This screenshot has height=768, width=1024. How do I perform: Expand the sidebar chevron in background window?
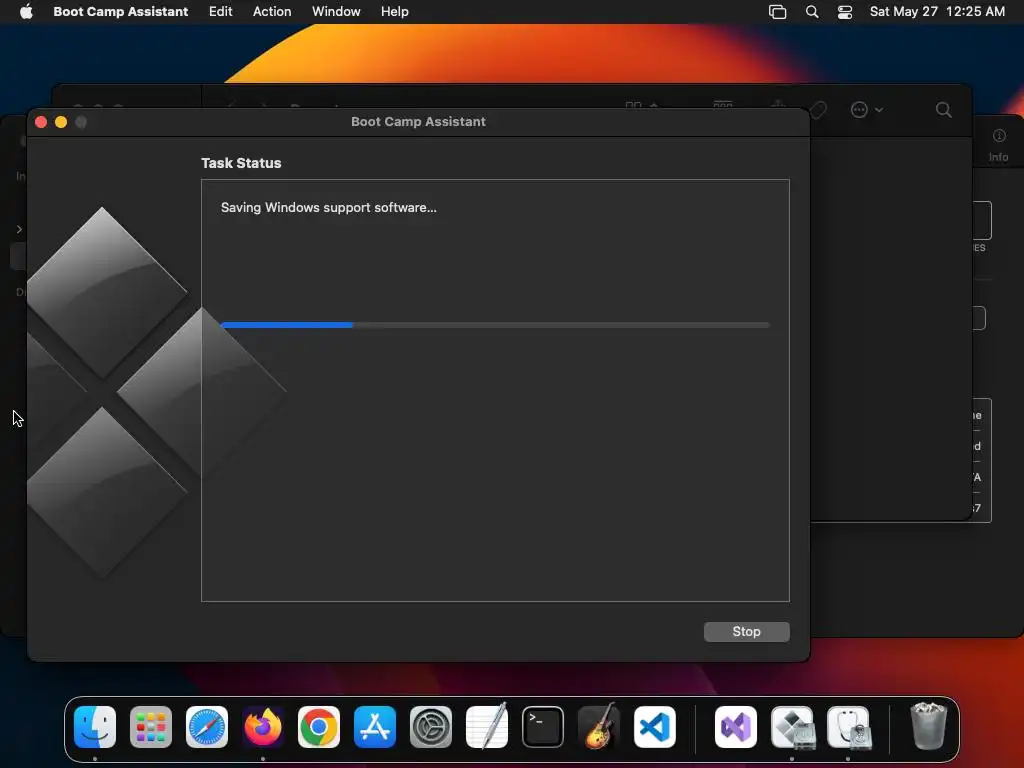point(19,229)
